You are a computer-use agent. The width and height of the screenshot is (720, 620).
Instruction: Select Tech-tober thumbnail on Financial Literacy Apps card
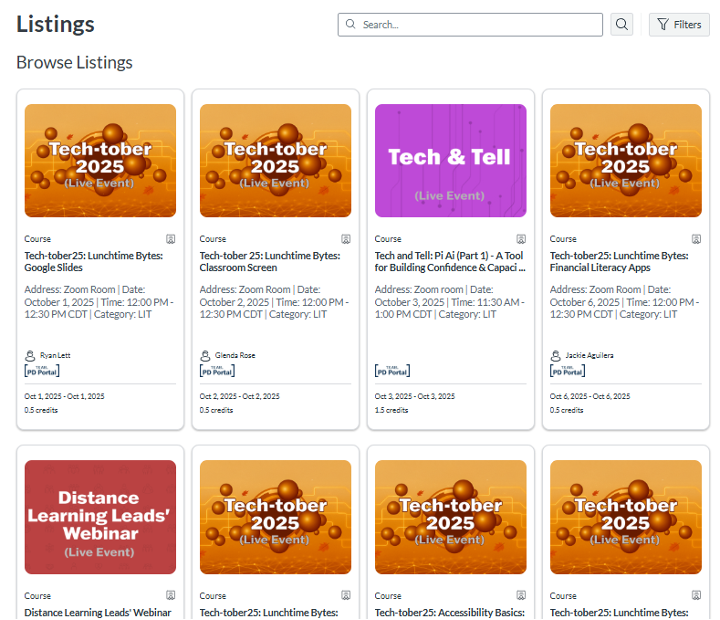(626, 160)
